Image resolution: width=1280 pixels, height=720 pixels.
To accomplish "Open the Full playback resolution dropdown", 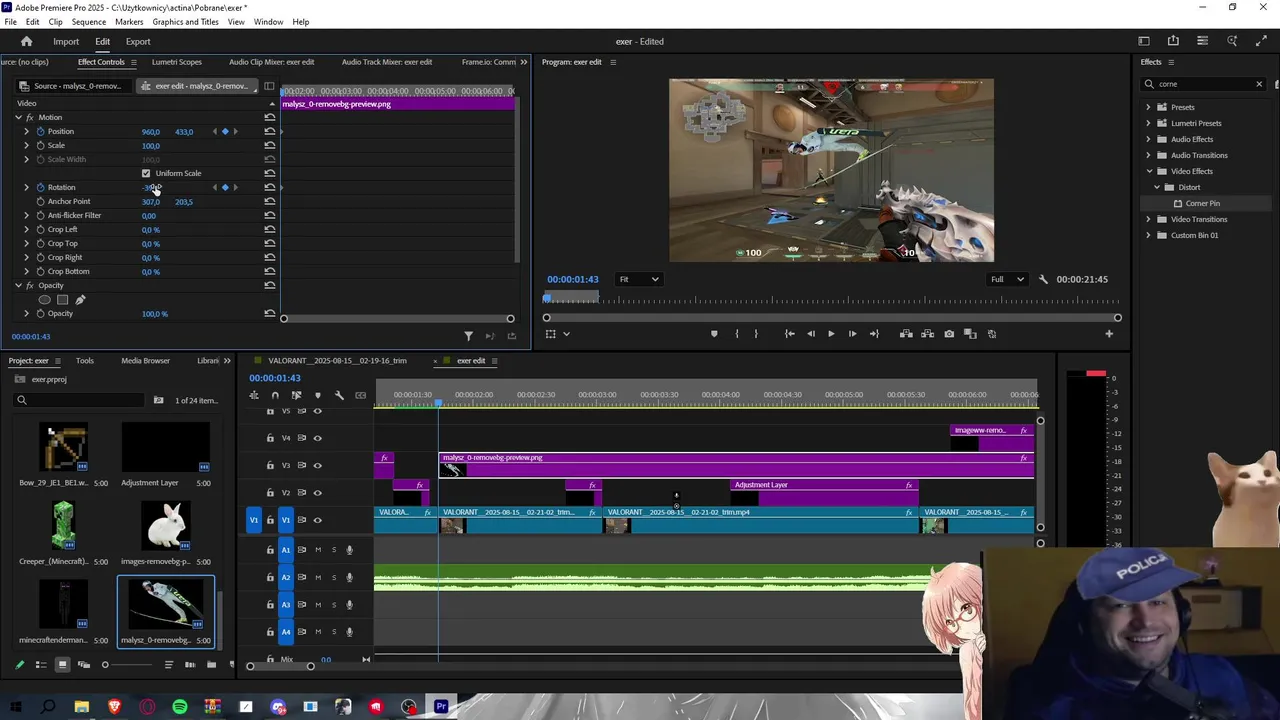I will click(x=1007, y=279).
